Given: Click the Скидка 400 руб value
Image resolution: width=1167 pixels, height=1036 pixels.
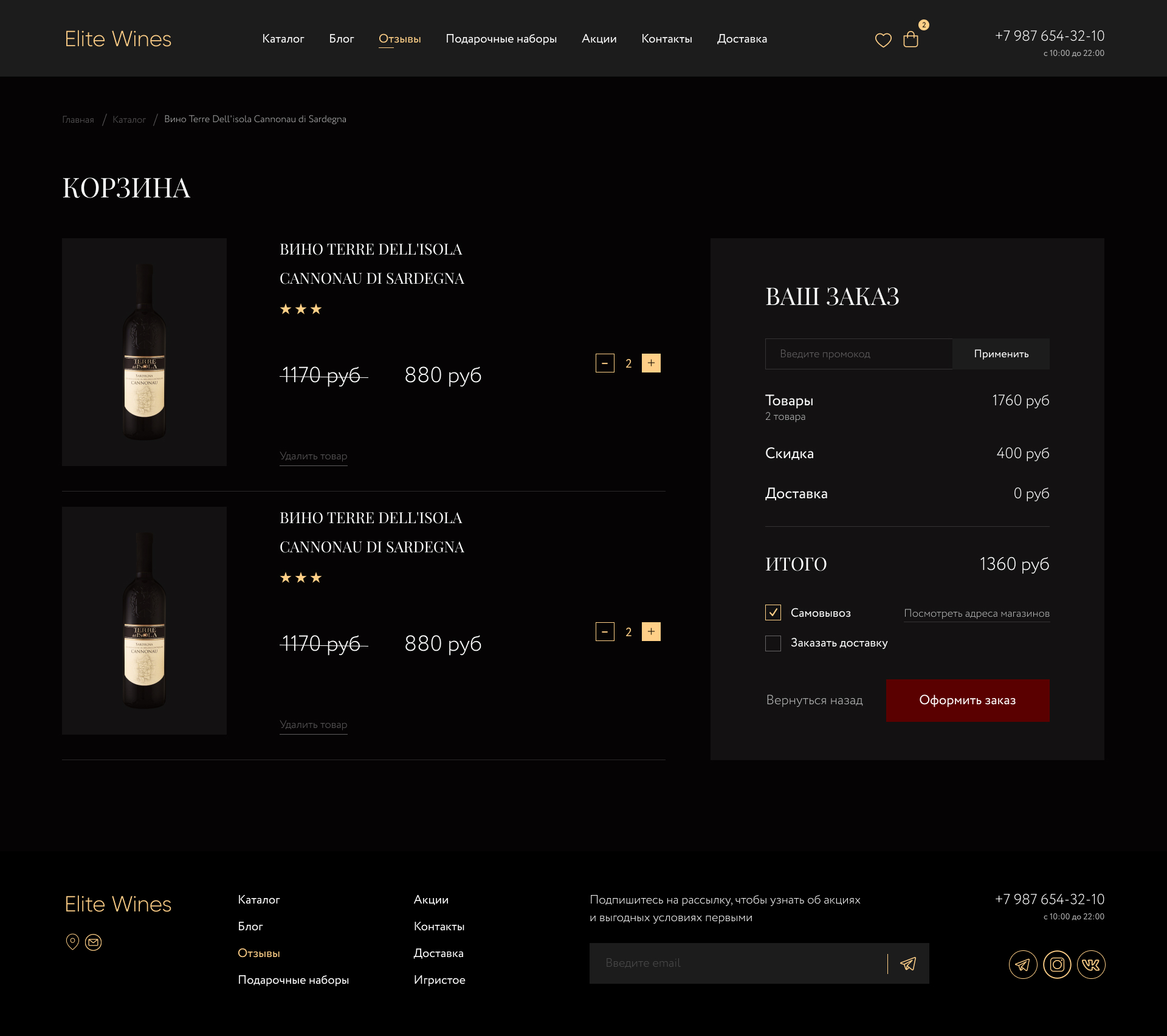Looking at the screenshot, I should pyautogui.click(x=1023, y=453).
